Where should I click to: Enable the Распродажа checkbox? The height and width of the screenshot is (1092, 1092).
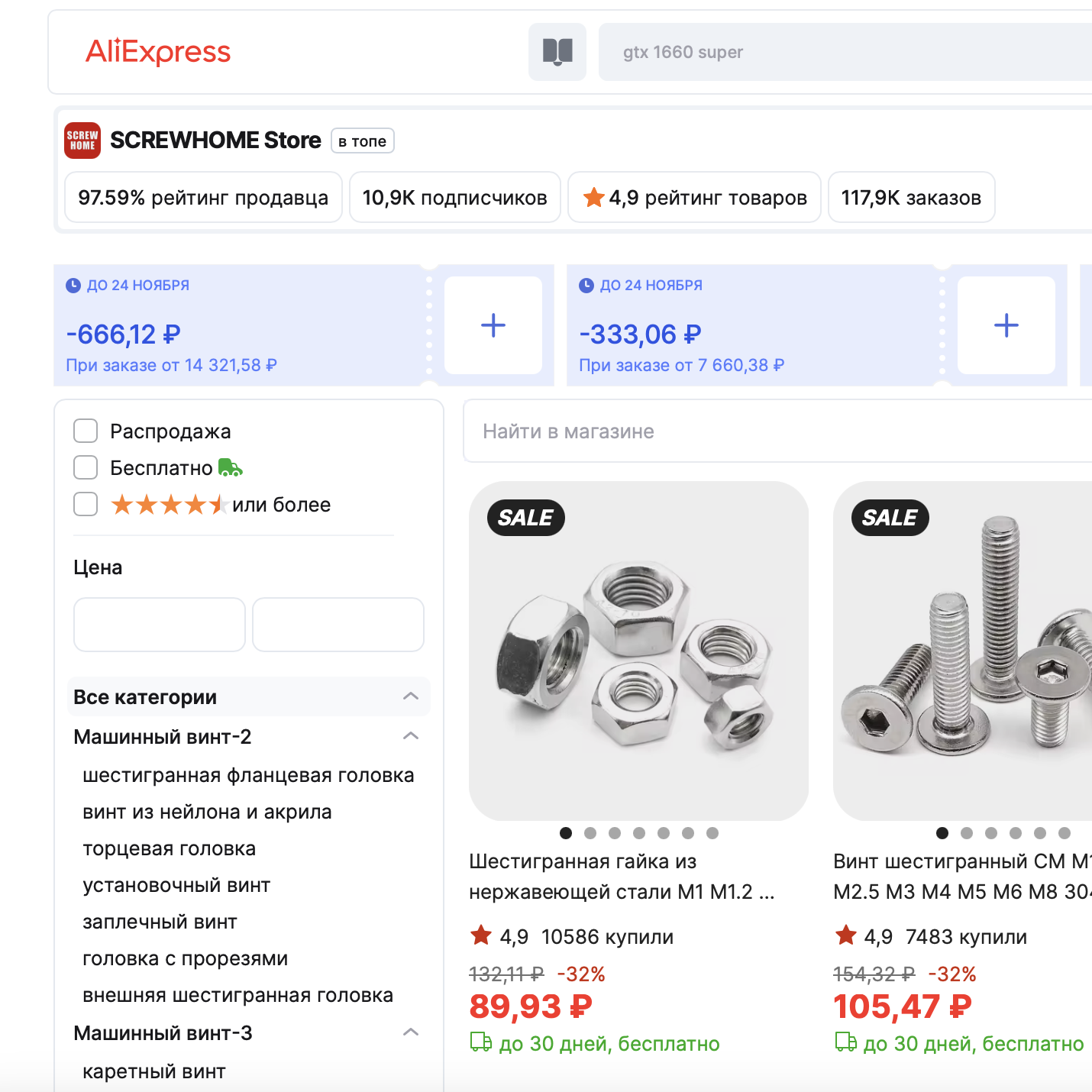pyautogui.click(x=86, y=431)
